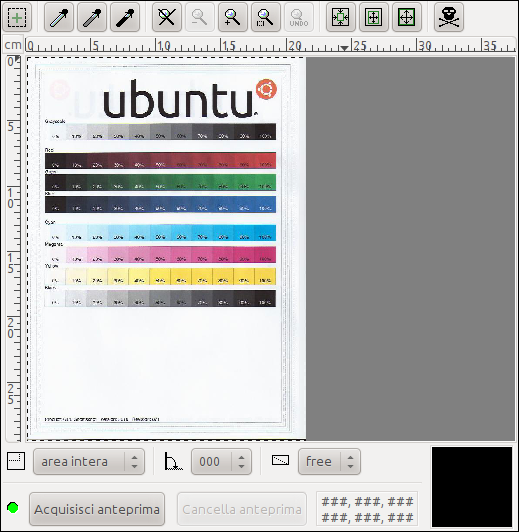Click the horizontal ruler position marker triangle
The height and width of the screenshot is (532, 519).
click(x=345, y=48)
